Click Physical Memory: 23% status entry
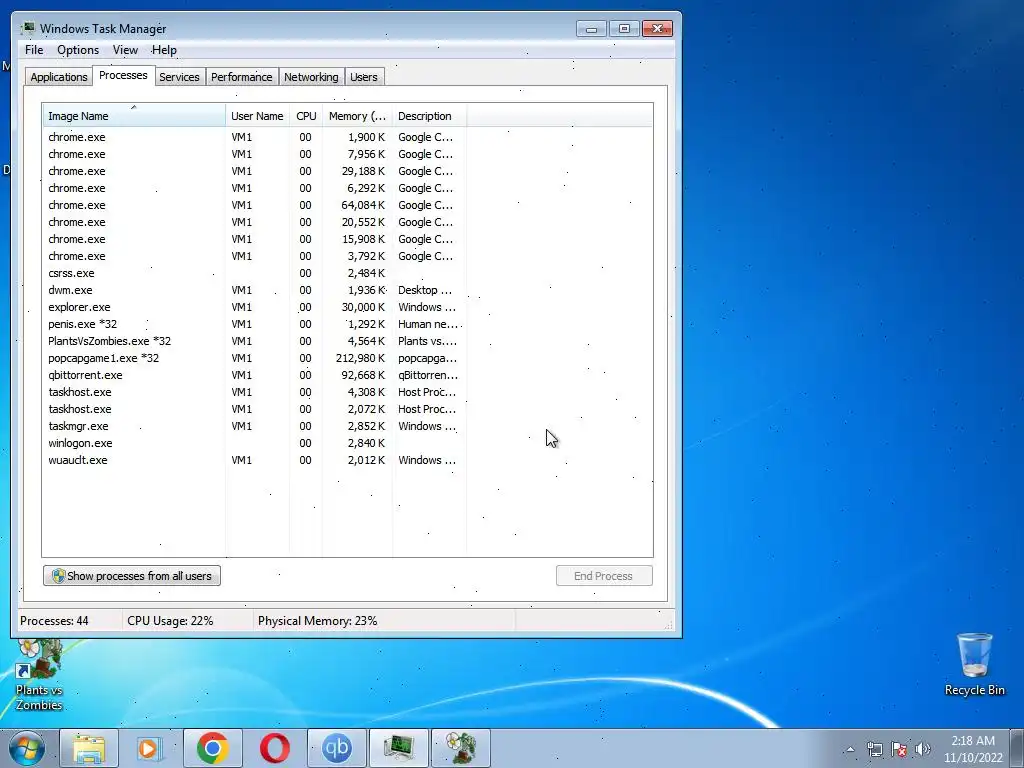 pyautogui.click(x=317, y=620)
